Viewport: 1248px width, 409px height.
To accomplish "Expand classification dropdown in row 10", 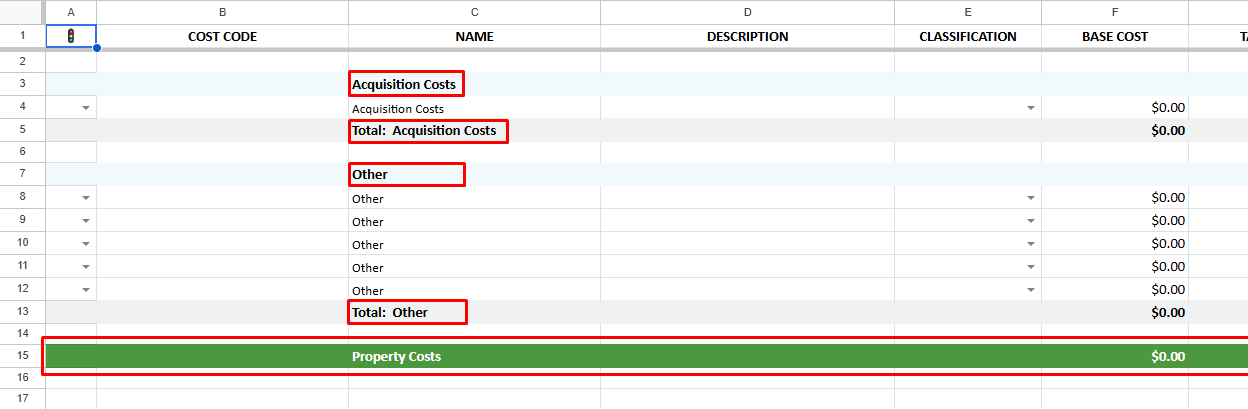I will pos(1030,244).
